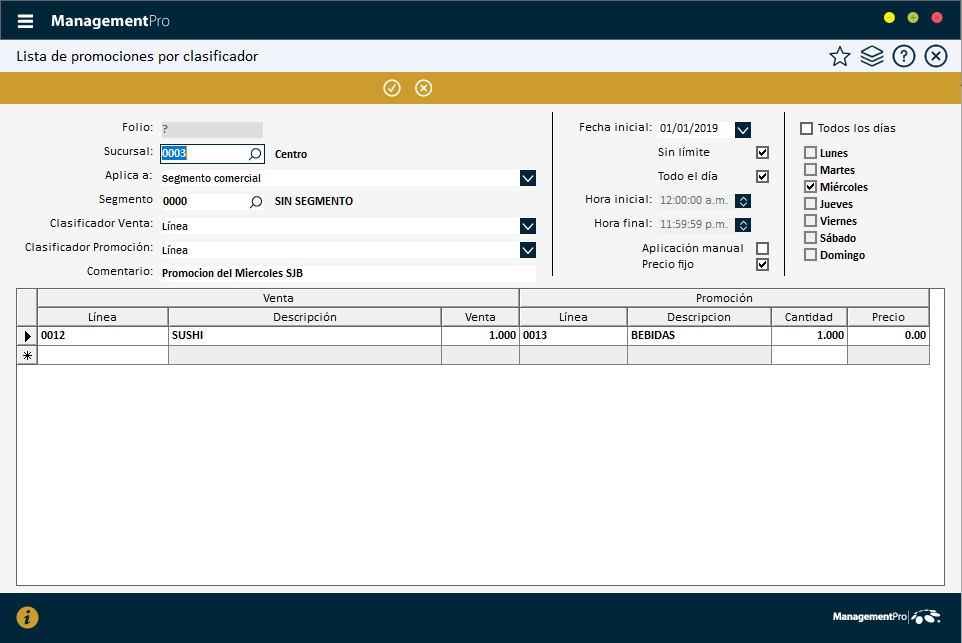Mark this screen as favorite with star icon

tap(840, 56)
